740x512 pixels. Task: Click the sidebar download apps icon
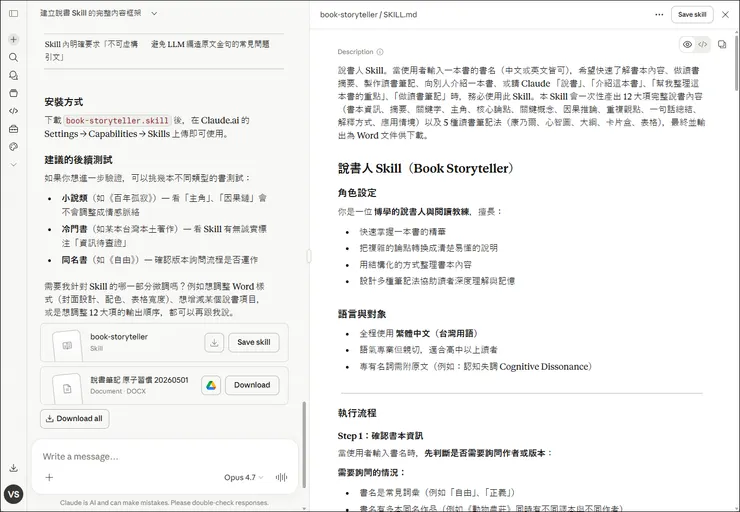click(x=14, y=468)
